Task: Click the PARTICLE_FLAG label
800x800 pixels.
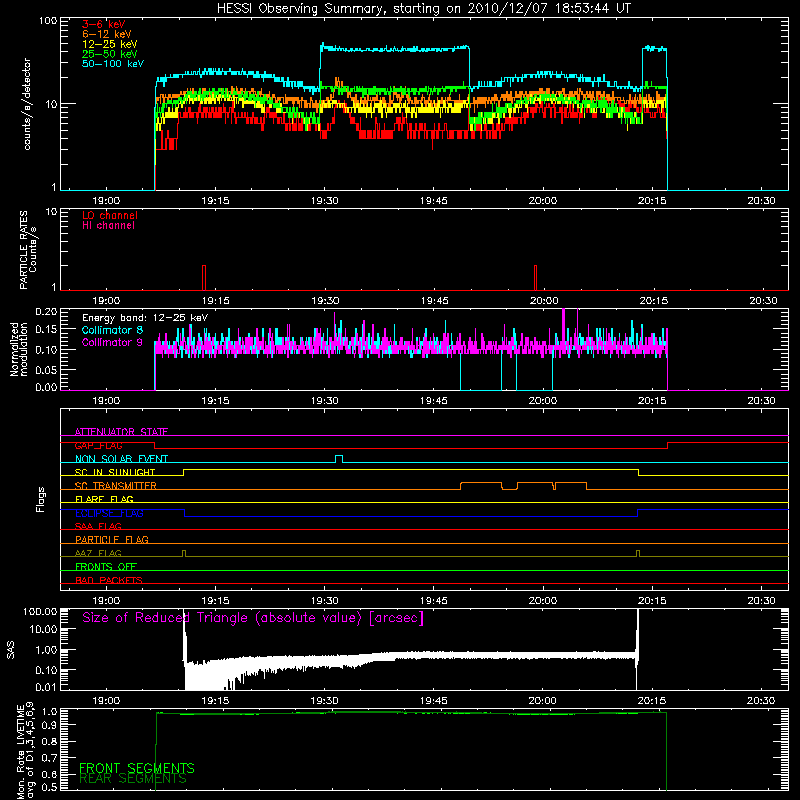Action: 112,539
